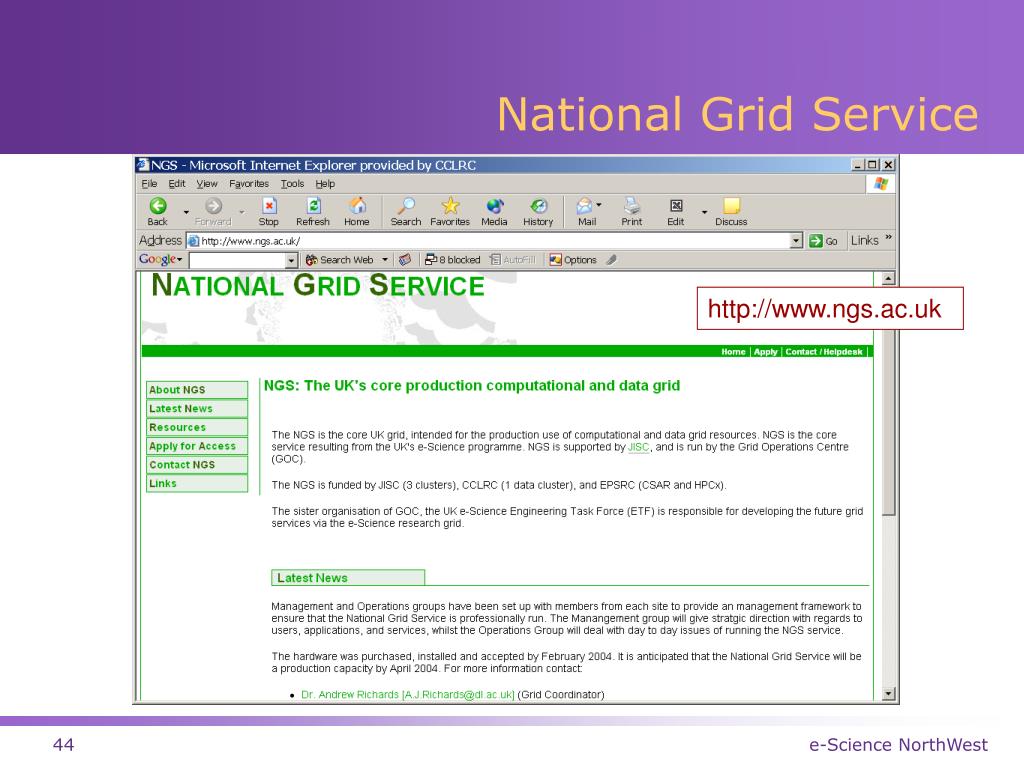Open the Mail envelope toolbar icon
1024x768 pixels.
[x=584, y=206]
